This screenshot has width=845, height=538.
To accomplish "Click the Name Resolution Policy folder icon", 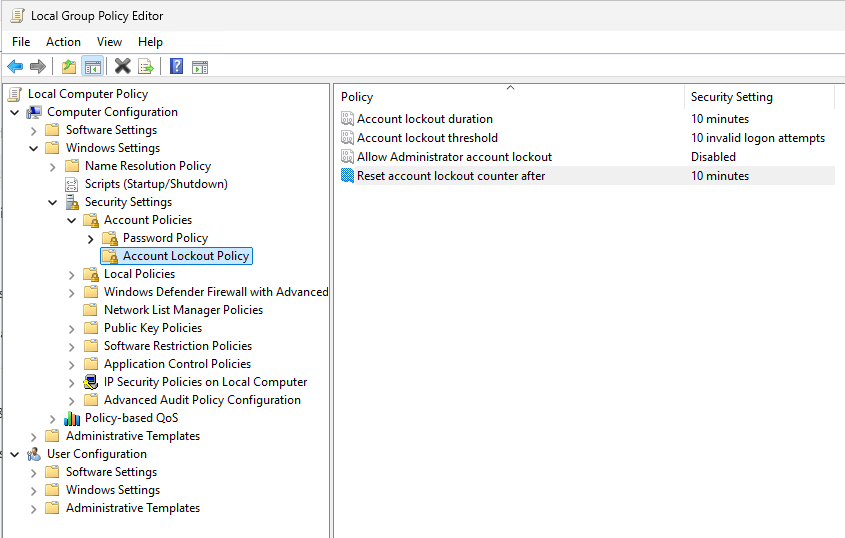I will (x=72, y=166).
